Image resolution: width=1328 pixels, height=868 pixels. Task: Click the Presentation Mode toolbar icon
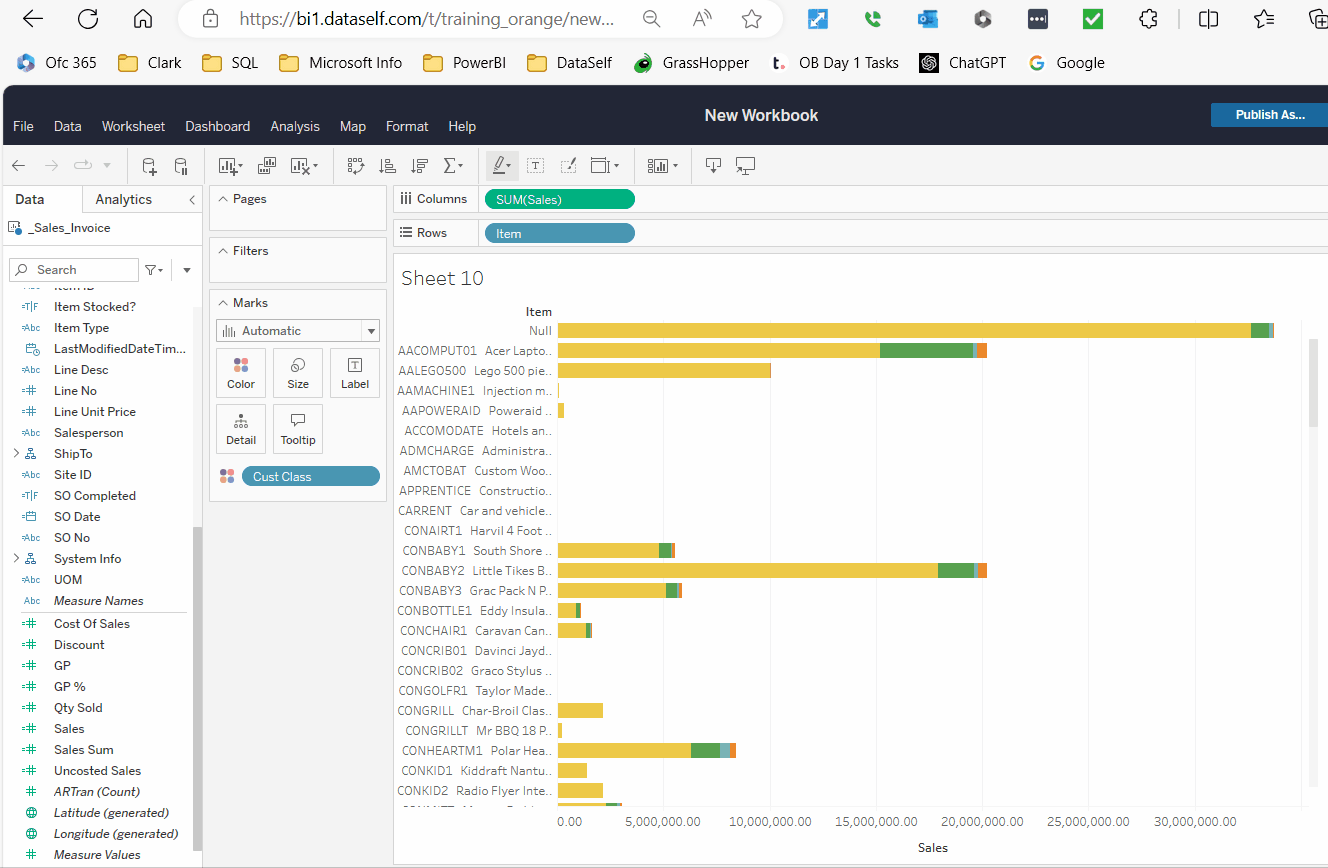click(x=745, y=166)
